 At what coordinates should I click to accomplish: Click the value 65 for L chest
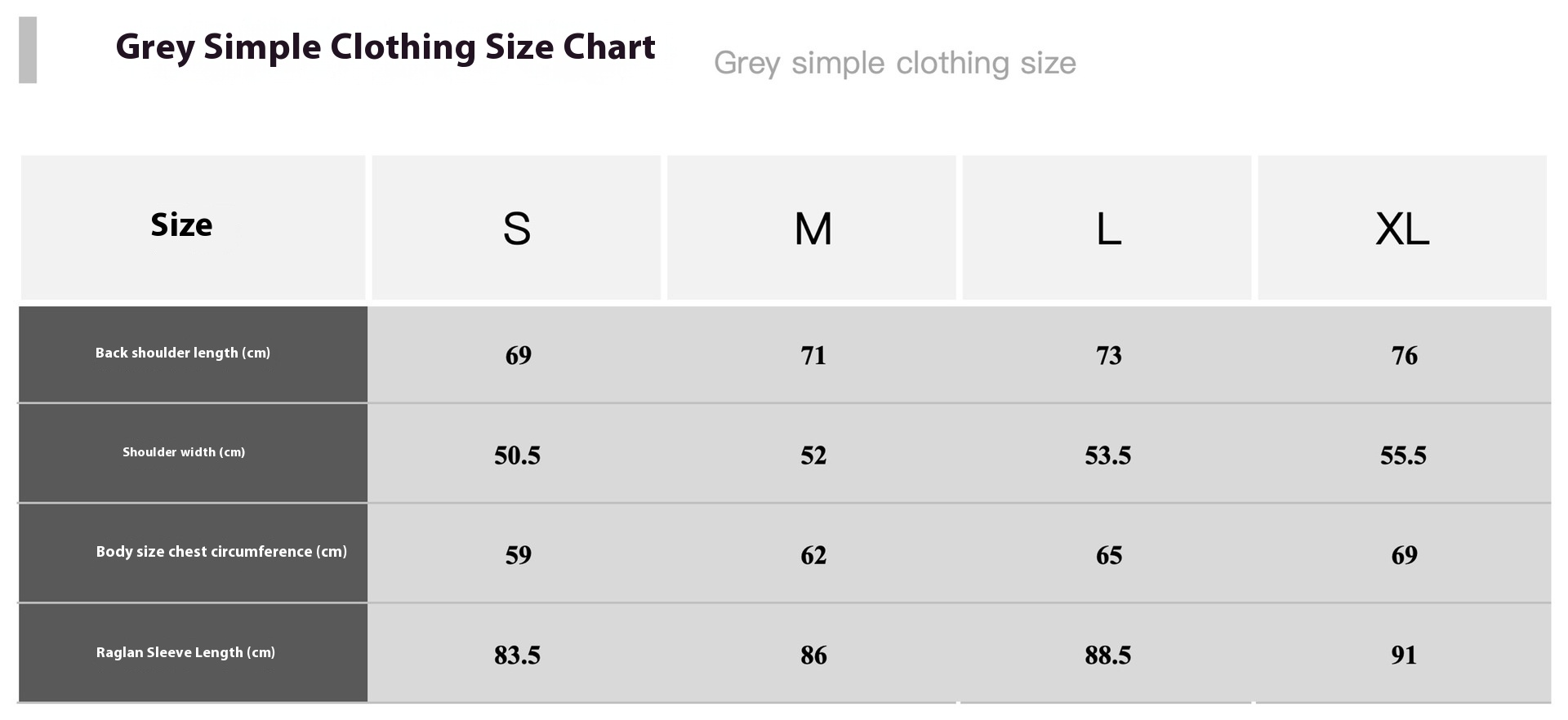pos(1108,556)
